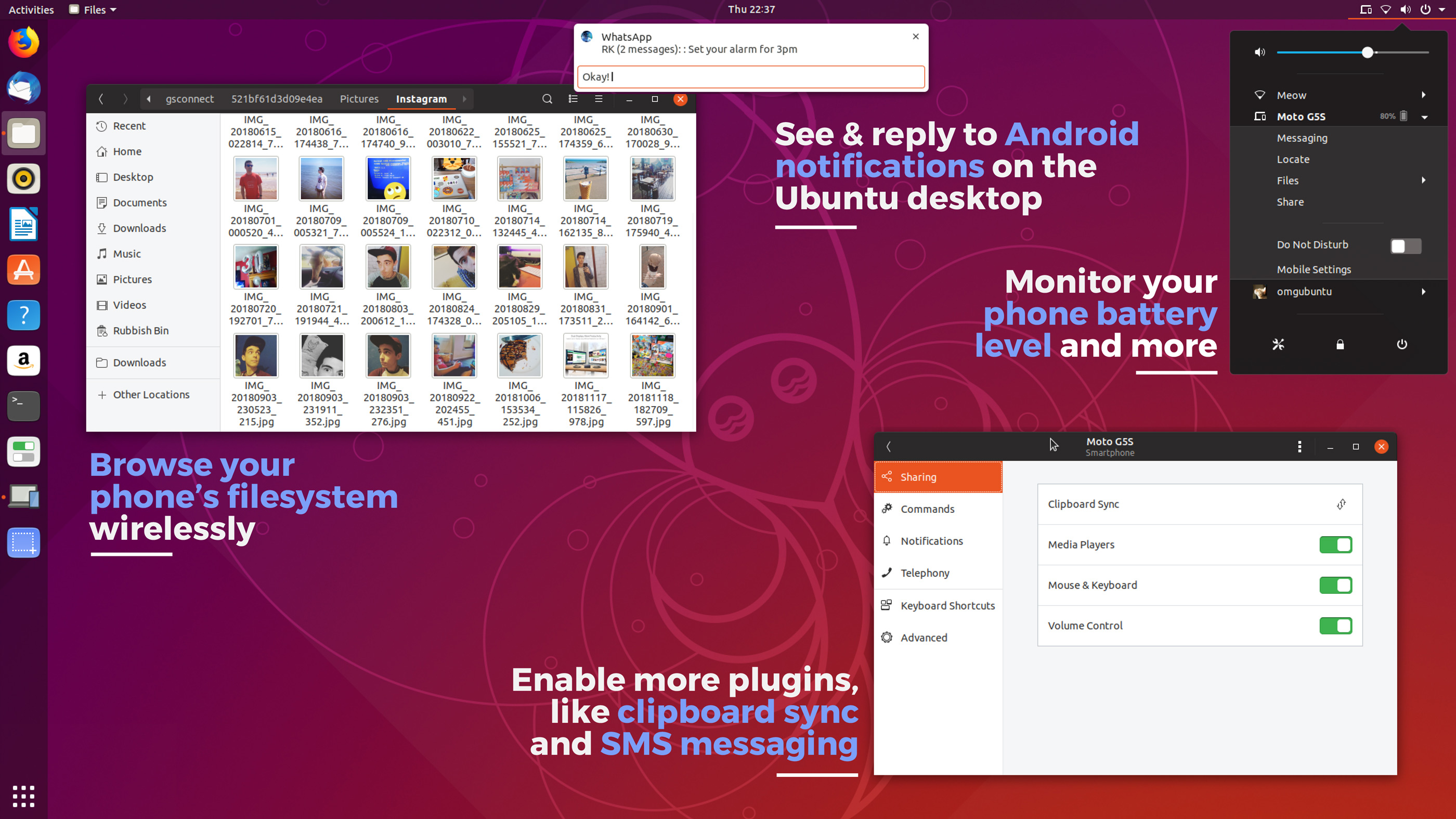Toggle the Volume Control plugin switch

click(x=1335, y=625)
